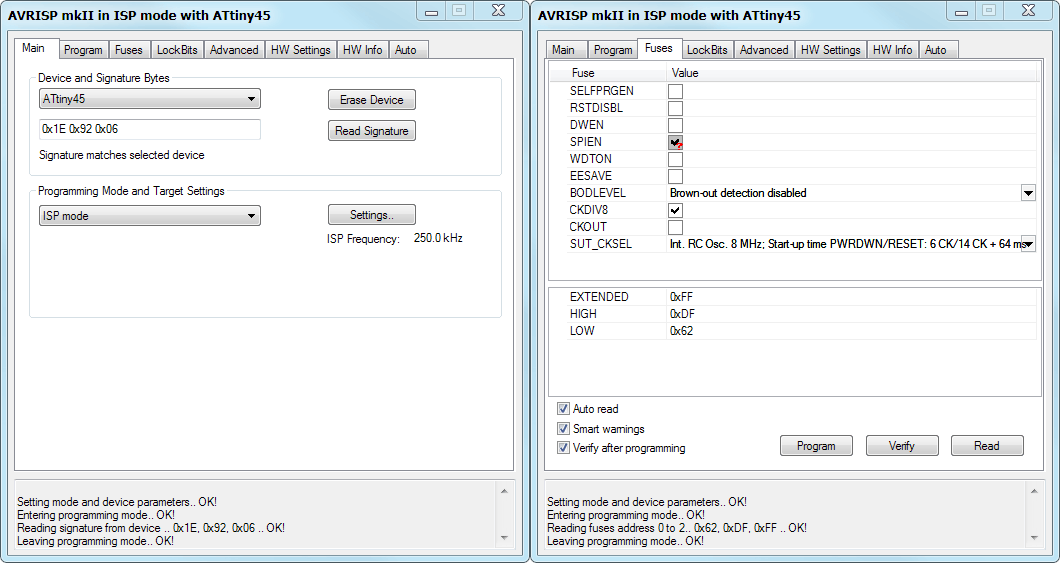
Task: Select the SUT_CKSEL fuse row label
Action: pos(600,244)
